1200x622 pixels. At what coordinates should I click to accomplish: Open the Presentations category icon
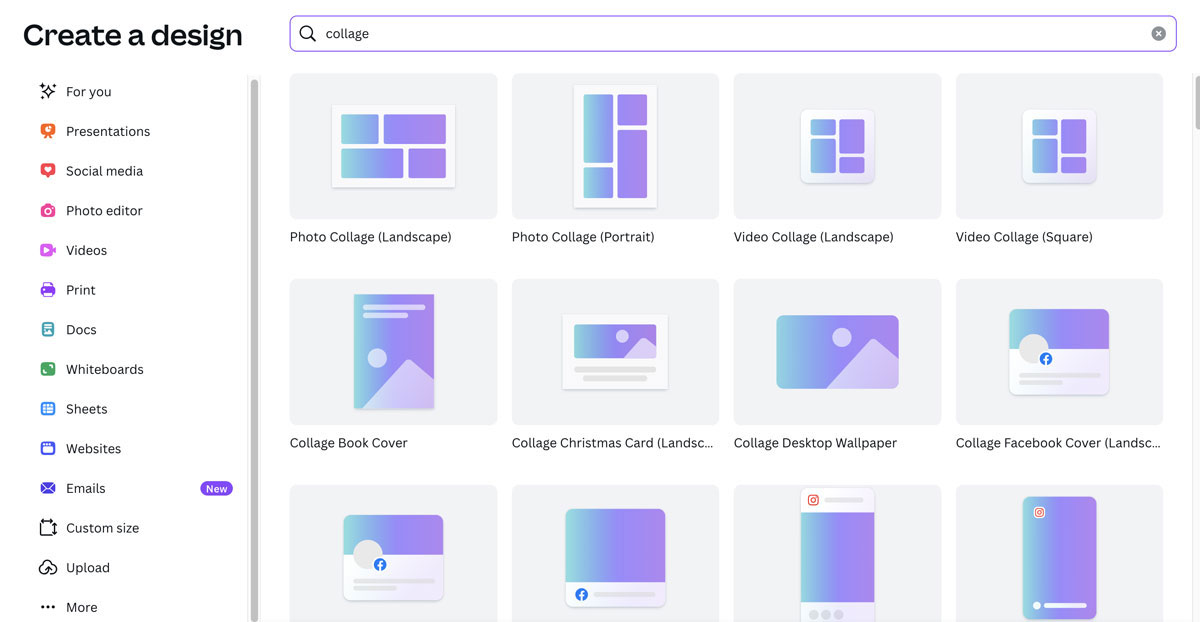[x=48, y=131]
